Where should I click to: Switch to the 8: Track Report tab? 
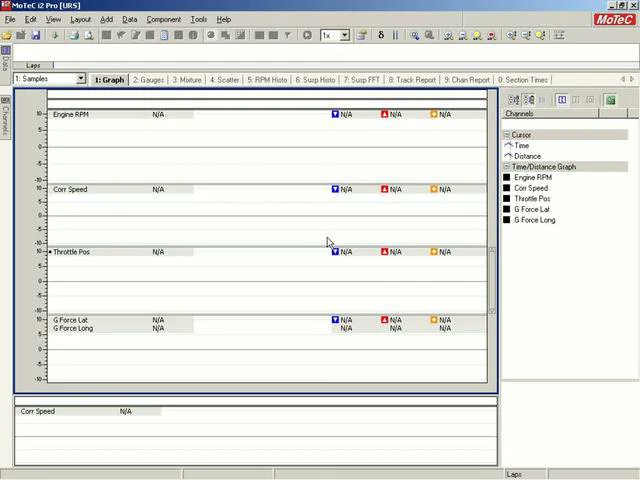[x=412, y=80]
